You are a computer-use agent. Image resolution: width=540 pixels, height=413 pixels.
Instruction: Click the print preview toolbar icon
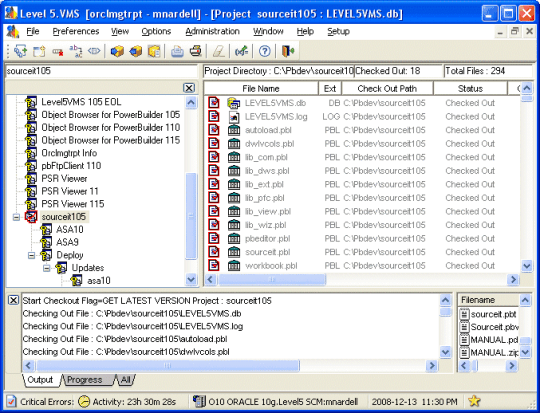coord(177,51)
